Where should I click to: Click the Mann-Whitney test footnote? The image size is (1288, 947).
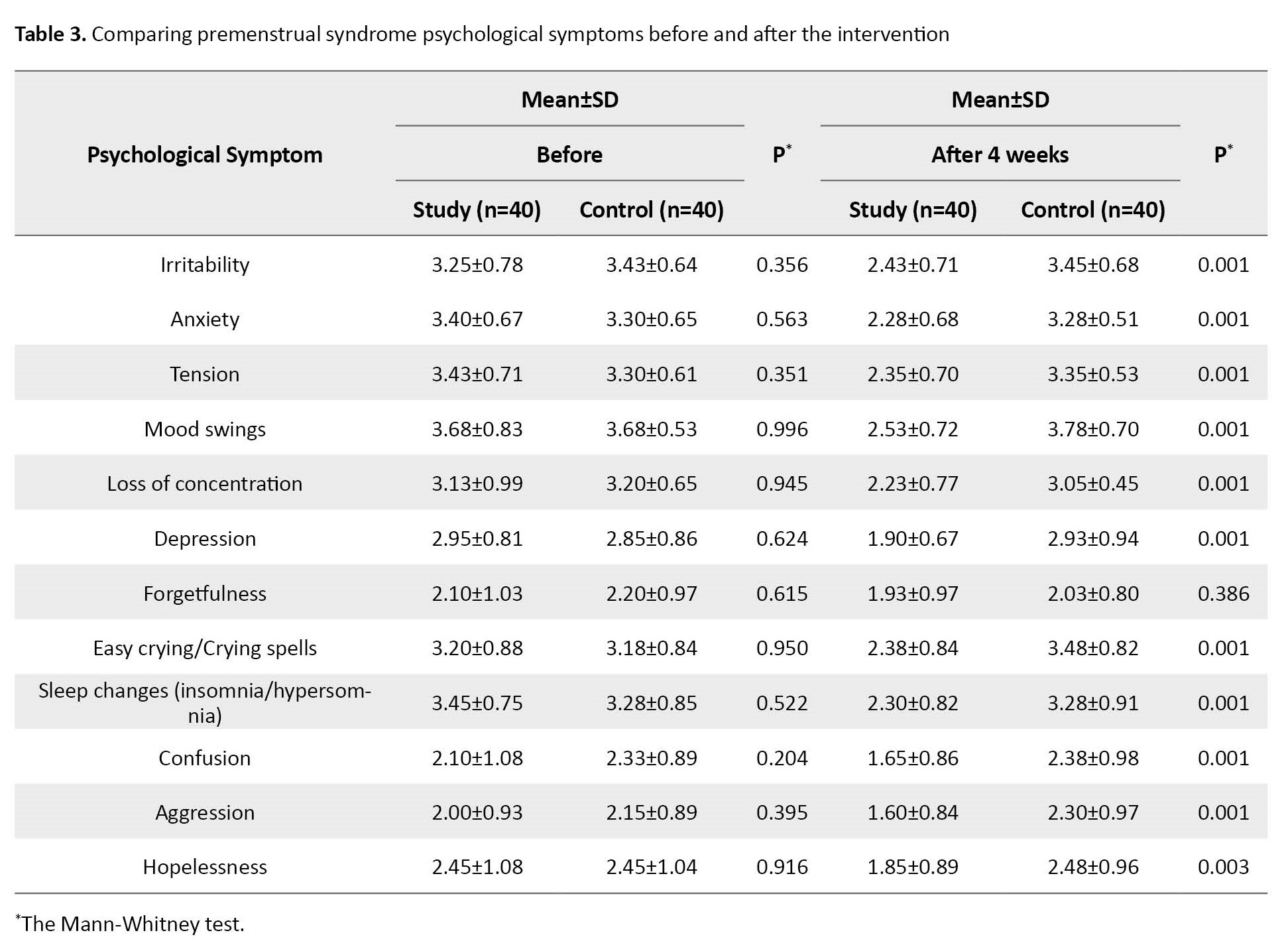pos(131,924)
